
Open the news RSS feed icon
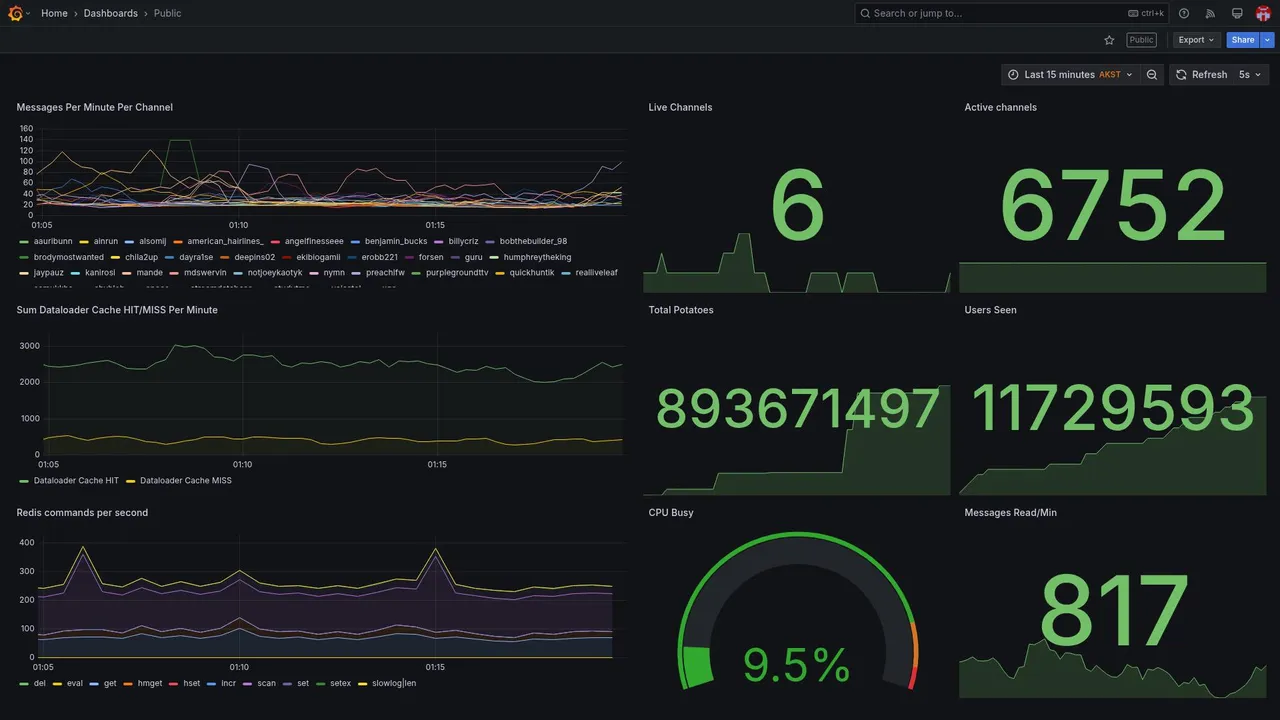1210,13
